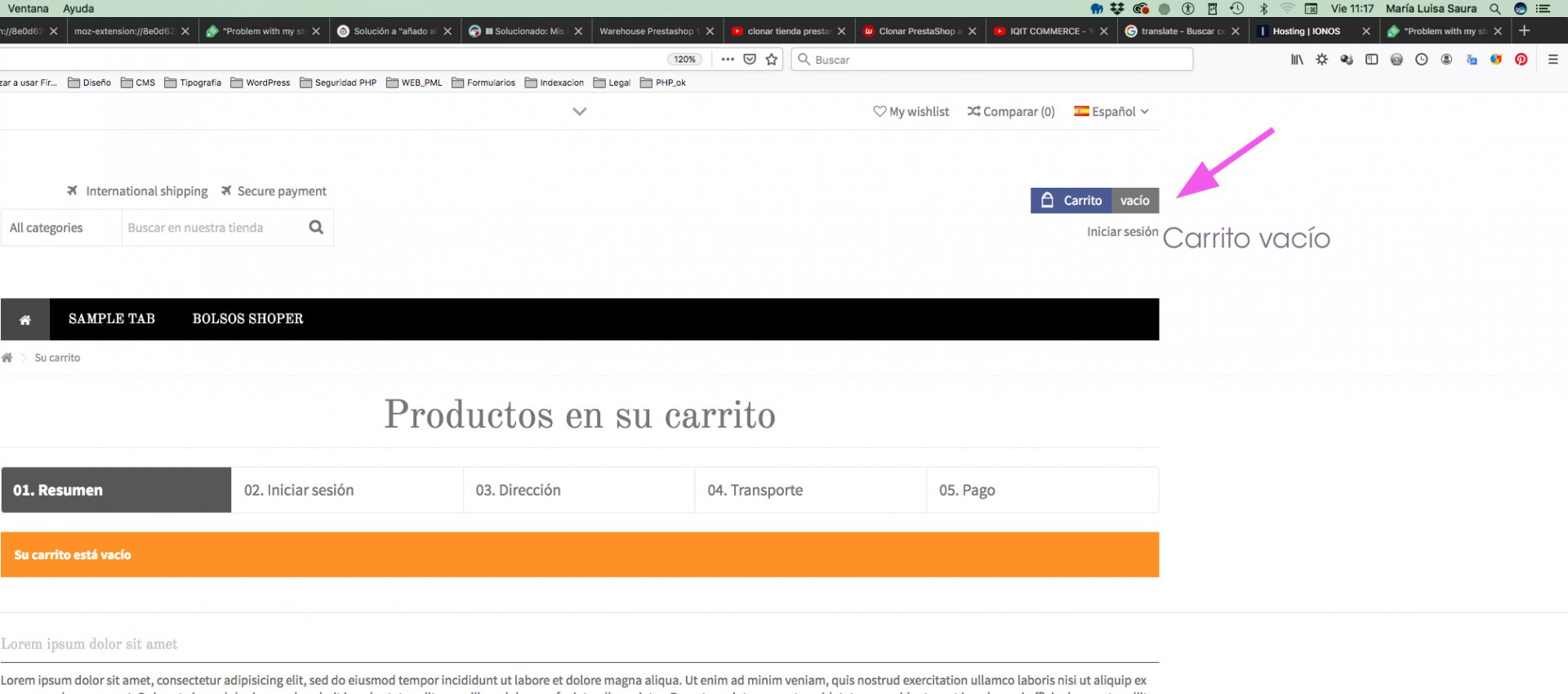Open the Firefox account icon
This screenshot has width=1568, height=694.
tap(1446, 60)
